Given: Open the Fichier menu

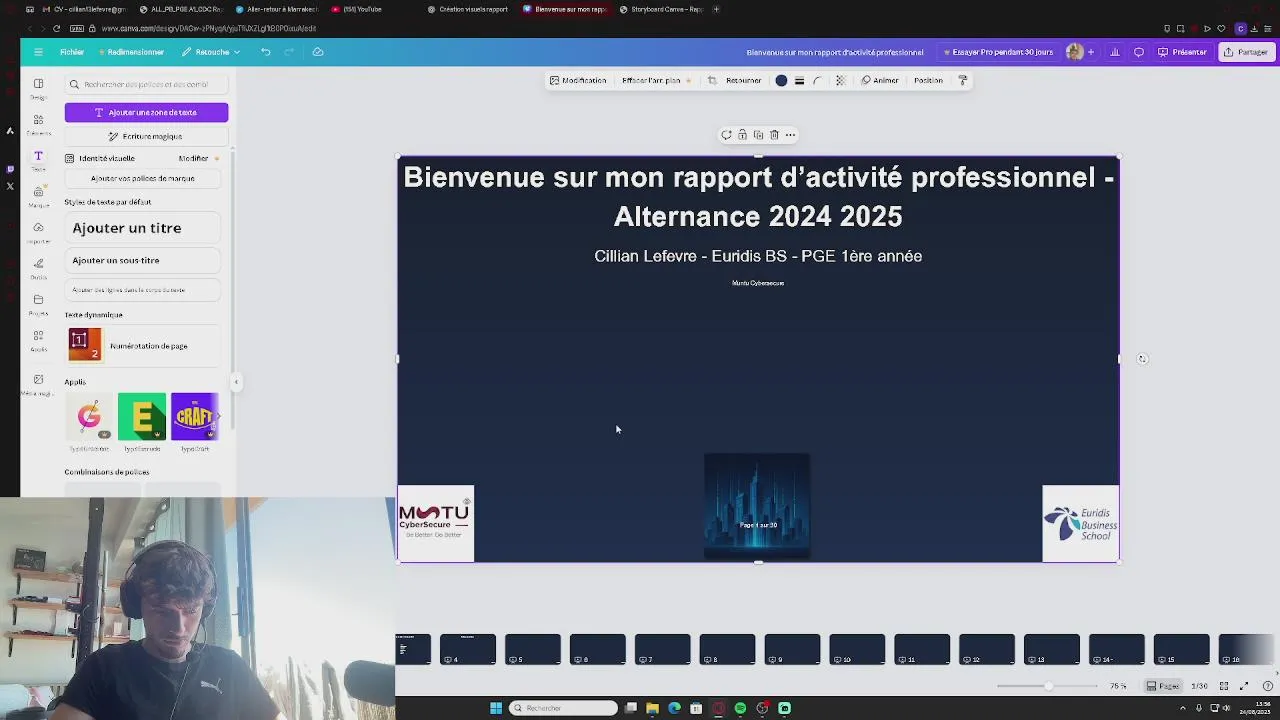Looking at the screenshot, I should click(72, 52).
